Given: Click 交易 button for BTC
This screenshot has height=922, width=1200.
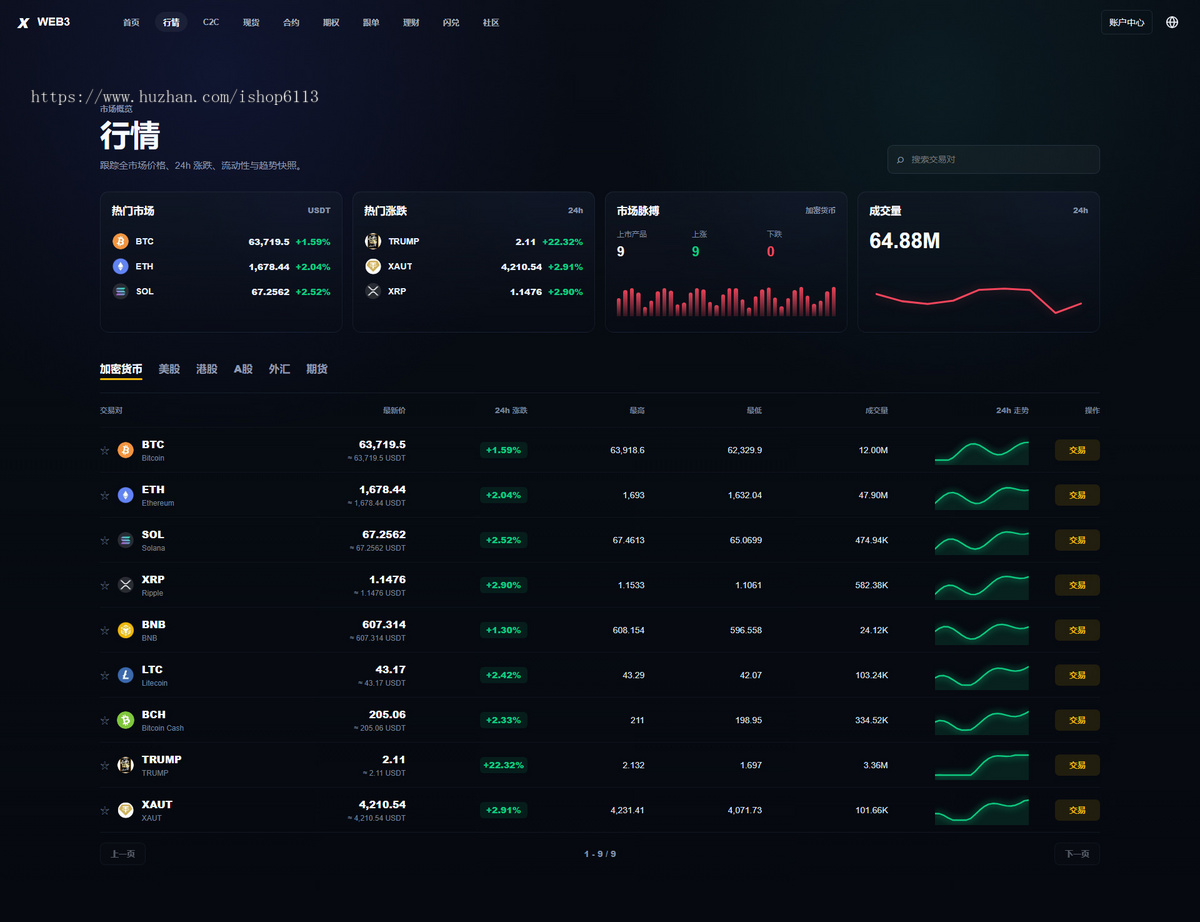Looking at the screenshot, I should point(1077,450).
